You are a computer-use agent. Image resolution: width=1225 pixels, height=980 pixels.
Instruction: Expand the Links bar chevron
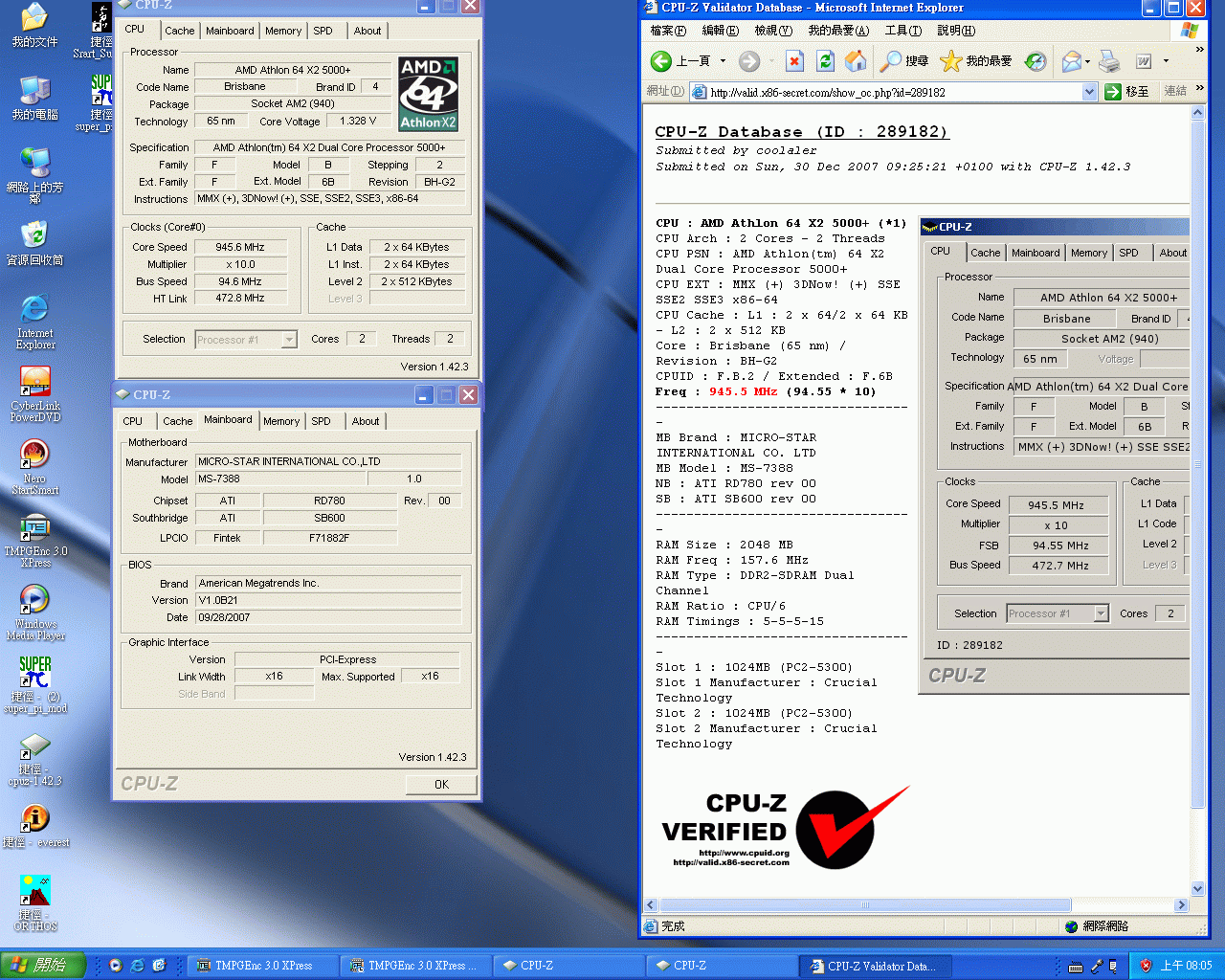click(x=1200, y=89)
